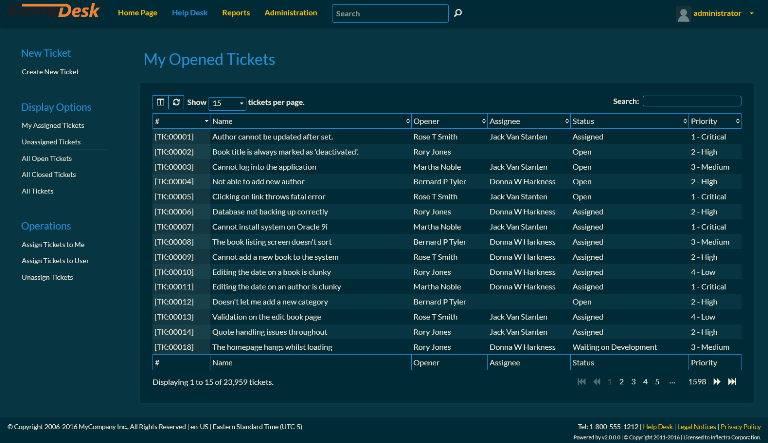Sort by Name column header arrow
Screen dimensions: 768x443
pyautogui.click(x=406, y=121)
